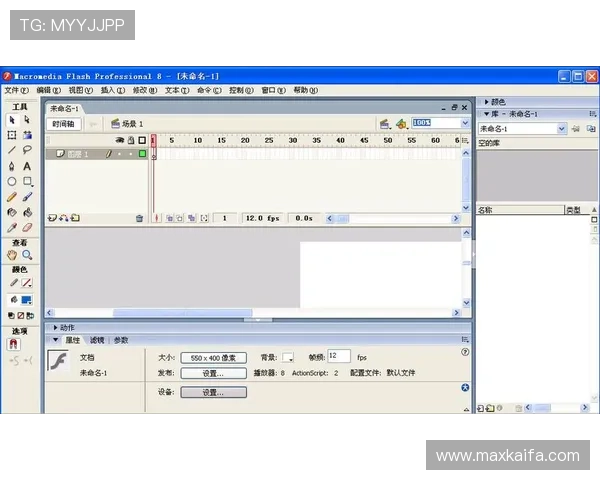
Task: Switch to the 参数 parameters tab
Action: tap(121, 340)
